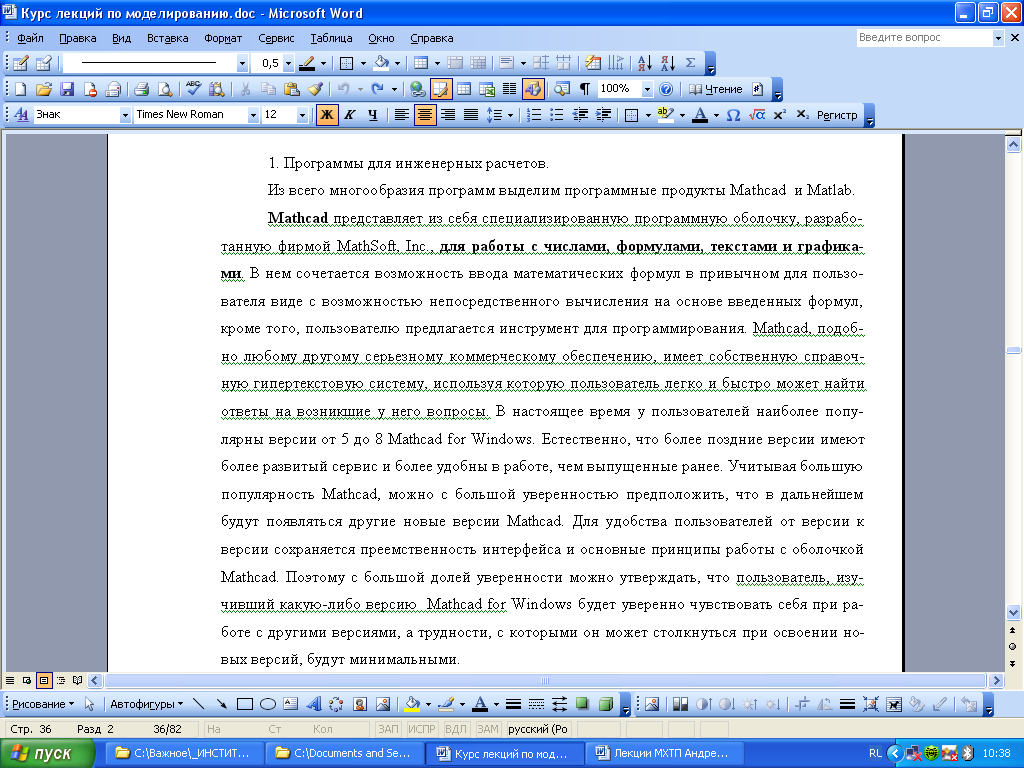Screen dimensions: 1024x768
Task: Click the Format Painter brush icon
Action: tap(315, 89)
